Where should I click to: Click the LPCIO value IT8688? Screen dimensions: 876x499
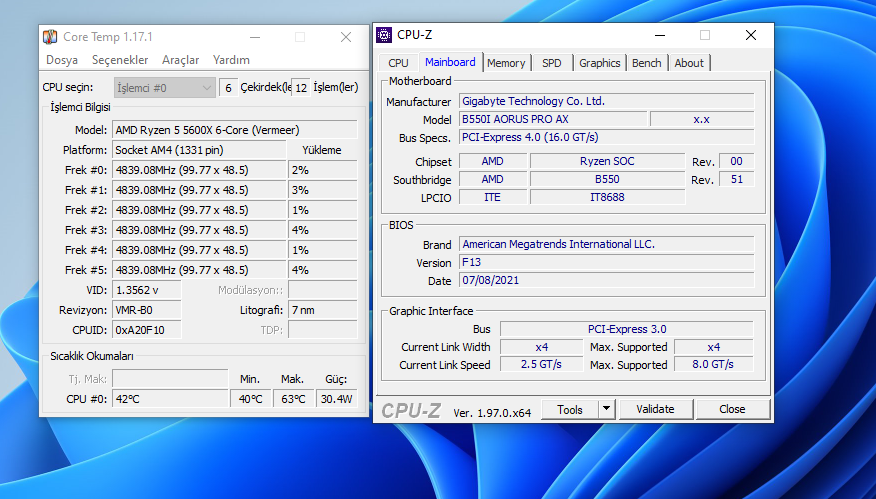(x=607, y=197)
